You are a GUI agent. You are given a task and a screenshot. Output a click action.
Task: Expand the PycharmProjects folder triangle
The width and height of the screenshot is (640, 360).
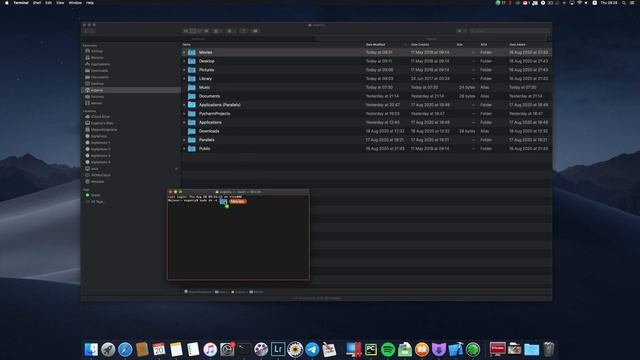[x=184, y=113]
